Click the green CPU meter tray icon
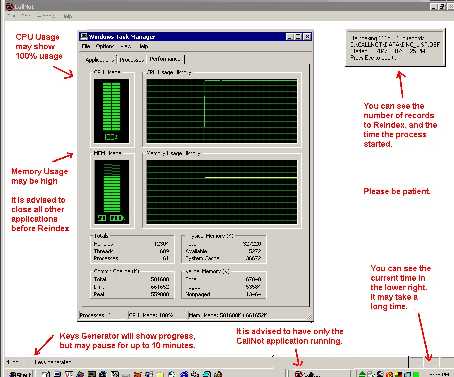 pos(415,374)
